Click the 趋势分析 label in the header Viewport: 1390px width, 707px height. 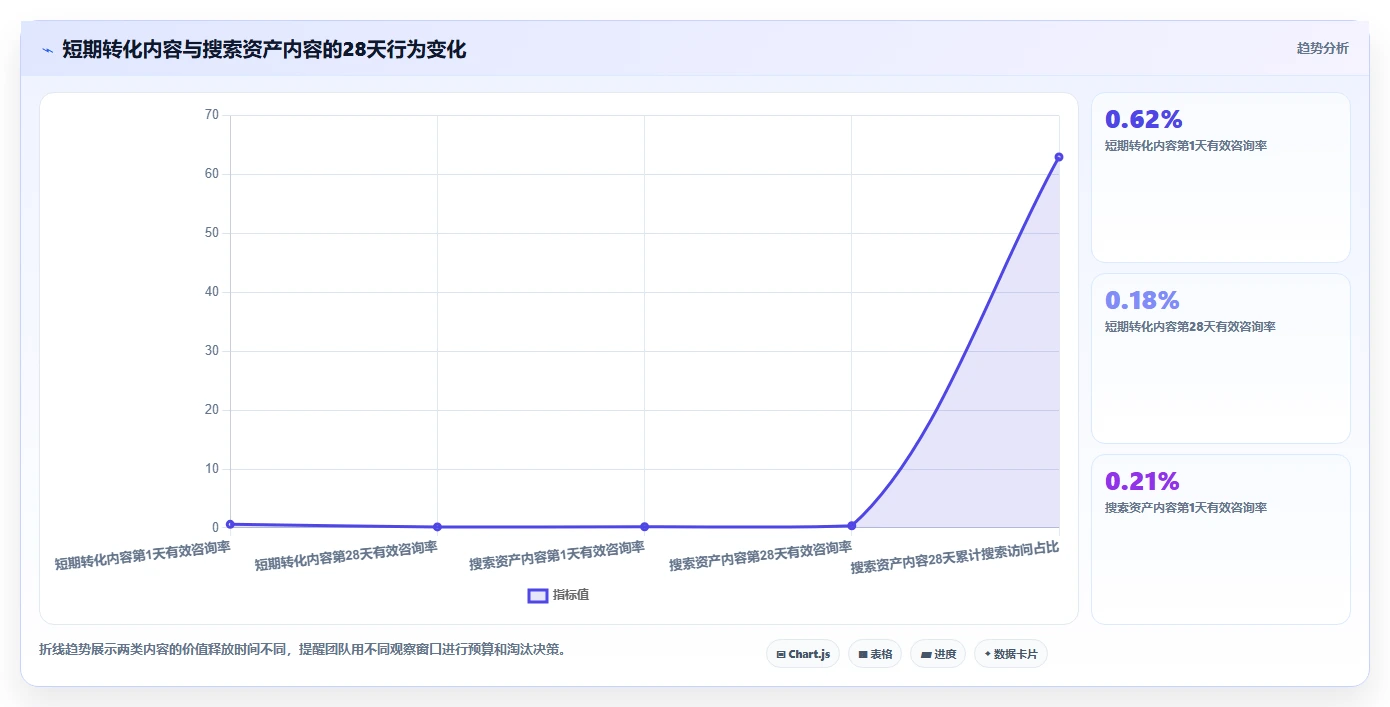[x=1322, y=48]
